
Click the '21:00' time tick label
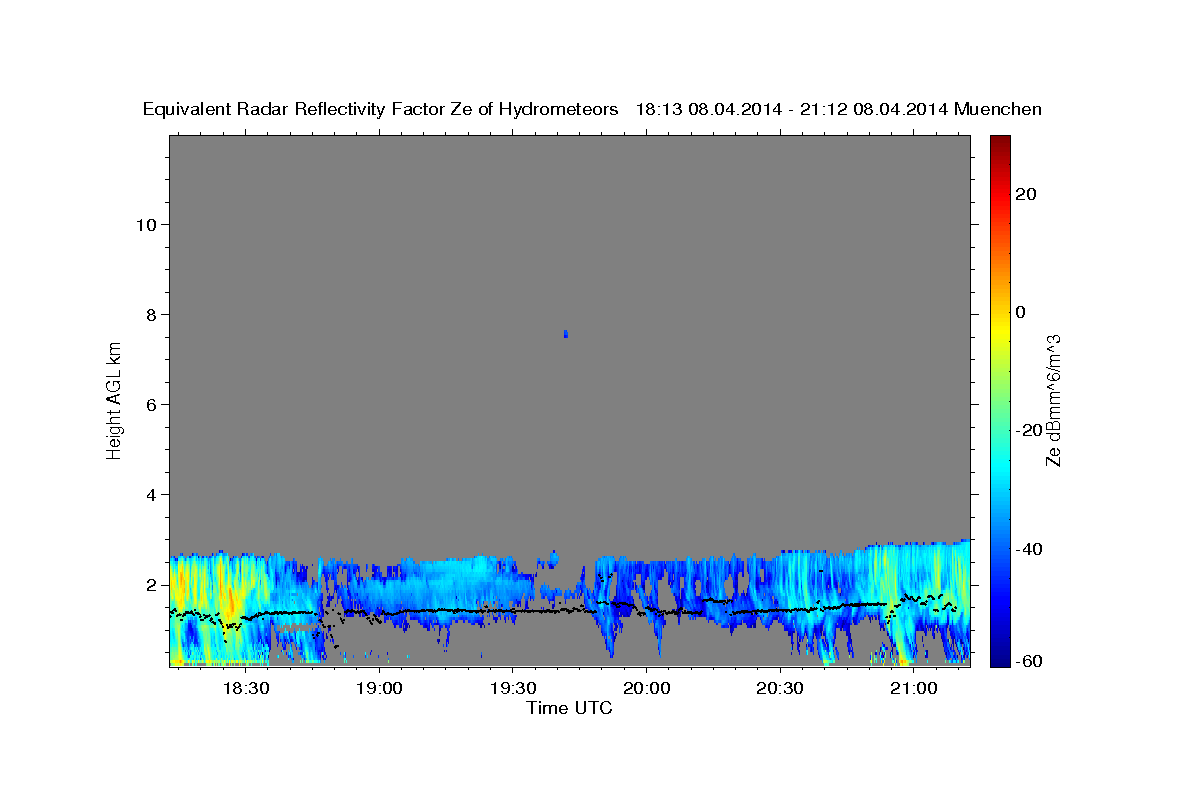click(x=913, y=689)
